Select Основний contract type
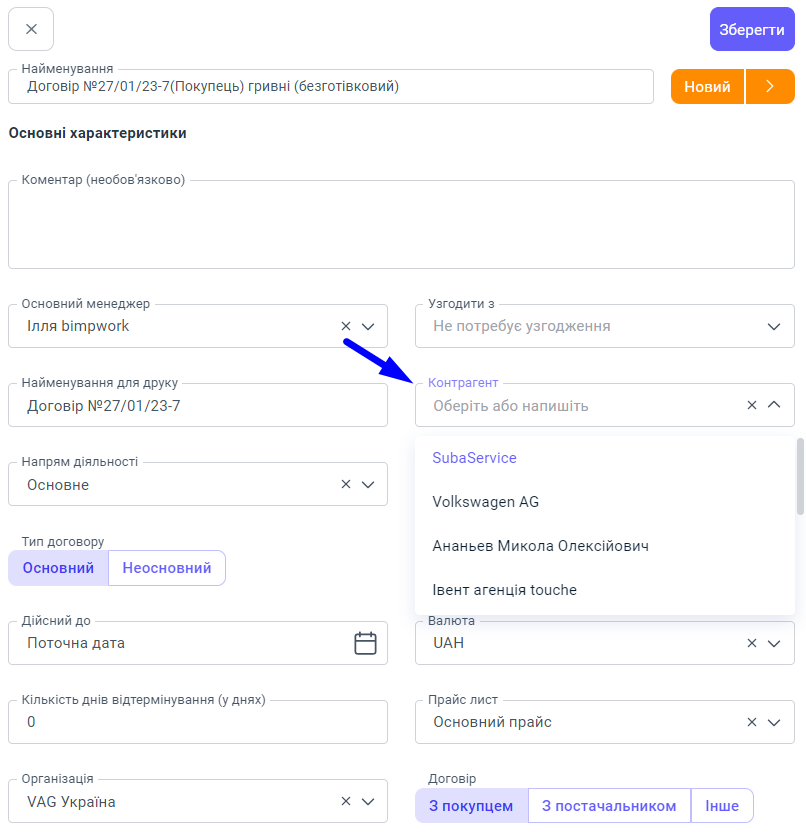The width and height of the screenshot is (806, 834). coord(58,568)
